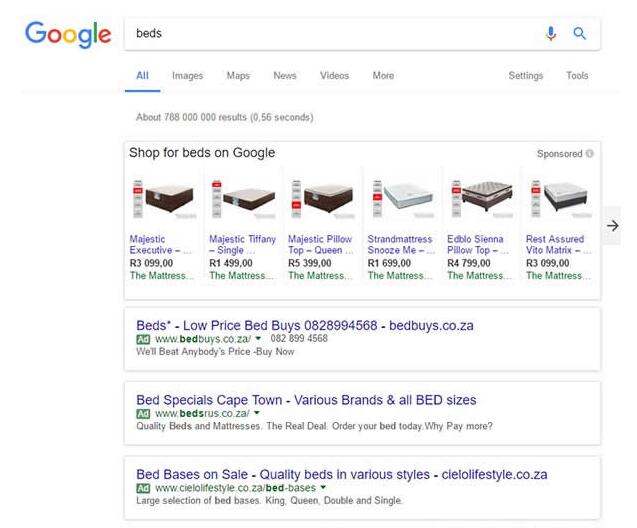This screenshot has width=637, height=528.
Task: Open the Tools option
Action: pyautogui.click(x=577, y=76)
